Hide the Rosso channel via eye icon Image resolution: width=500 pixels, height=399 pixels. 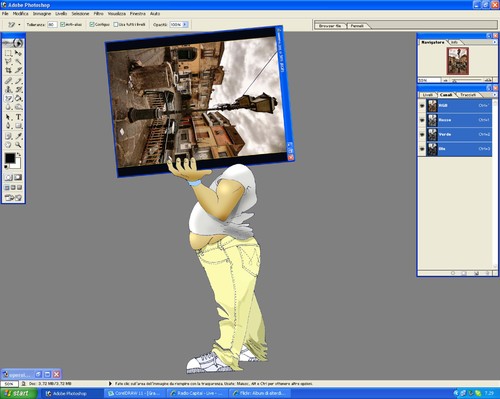[x=422, y=120]
